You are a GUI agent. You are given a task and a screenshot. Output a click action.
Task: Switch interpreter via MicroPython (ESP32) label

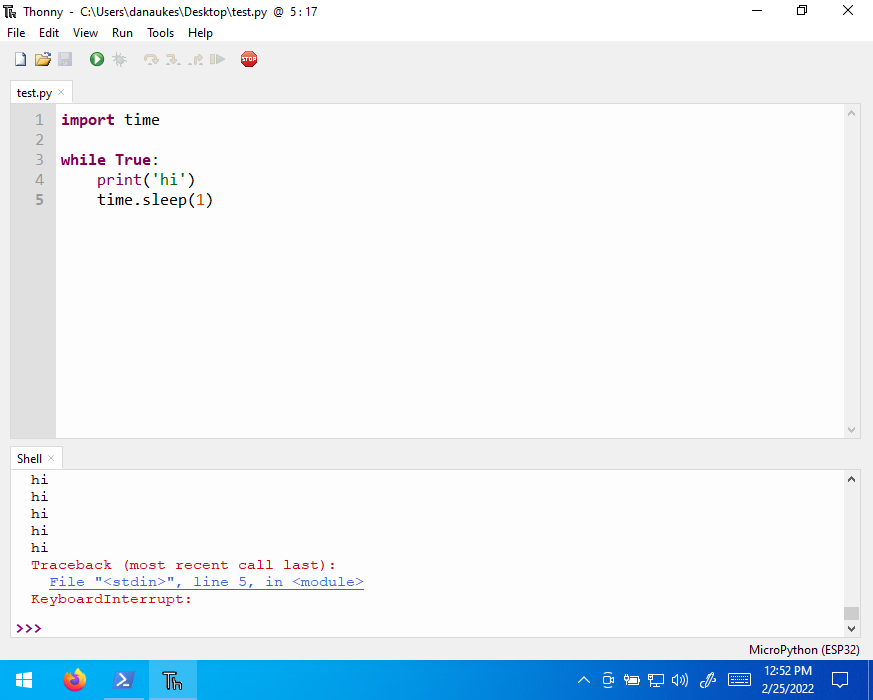[804, 650]
